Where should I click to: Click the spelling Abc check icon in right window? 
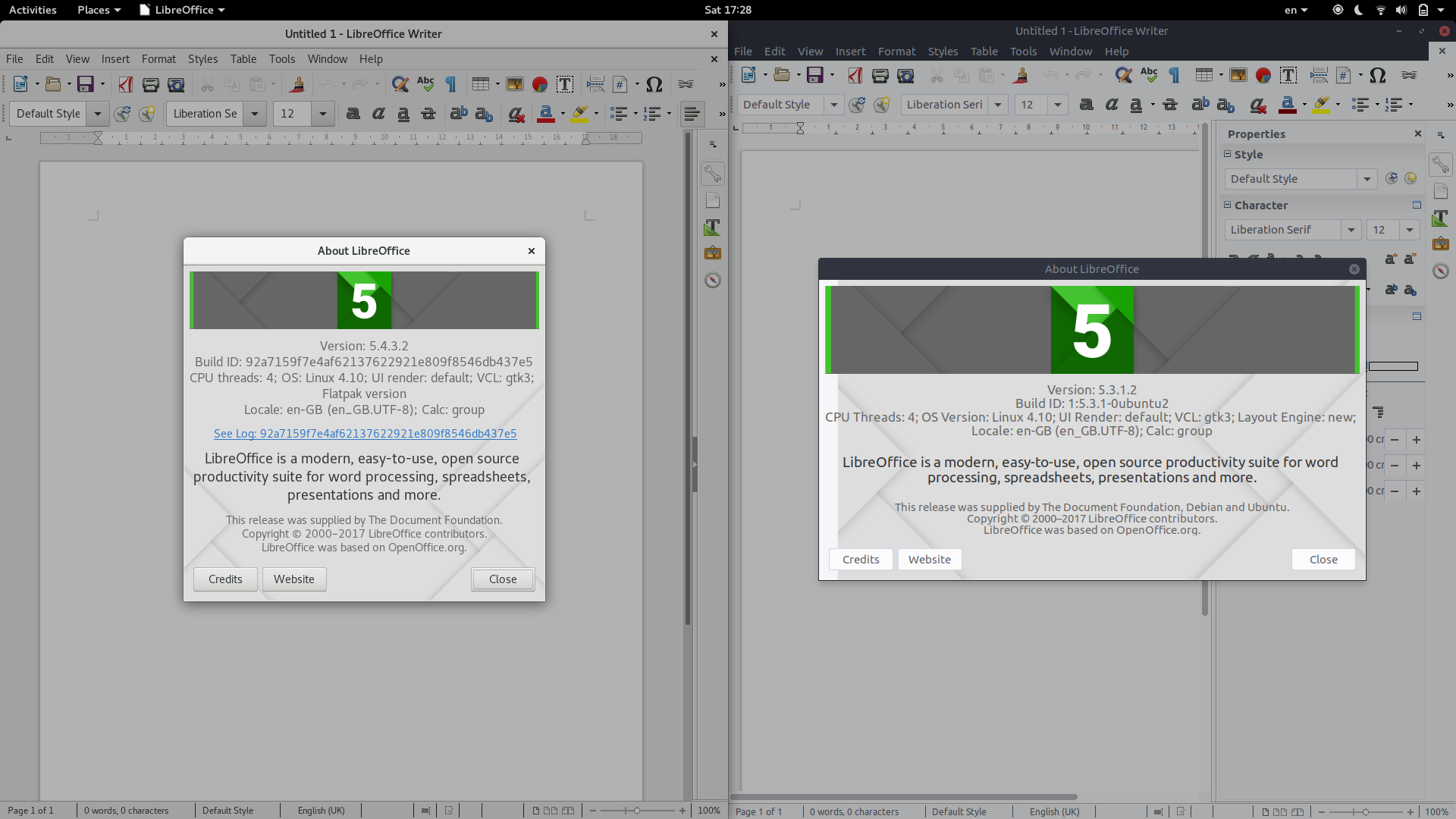(x=1149, y=75)
